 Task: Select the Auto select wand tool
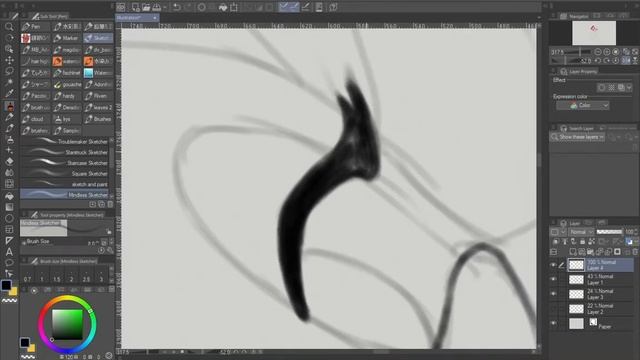pos(9,82)
